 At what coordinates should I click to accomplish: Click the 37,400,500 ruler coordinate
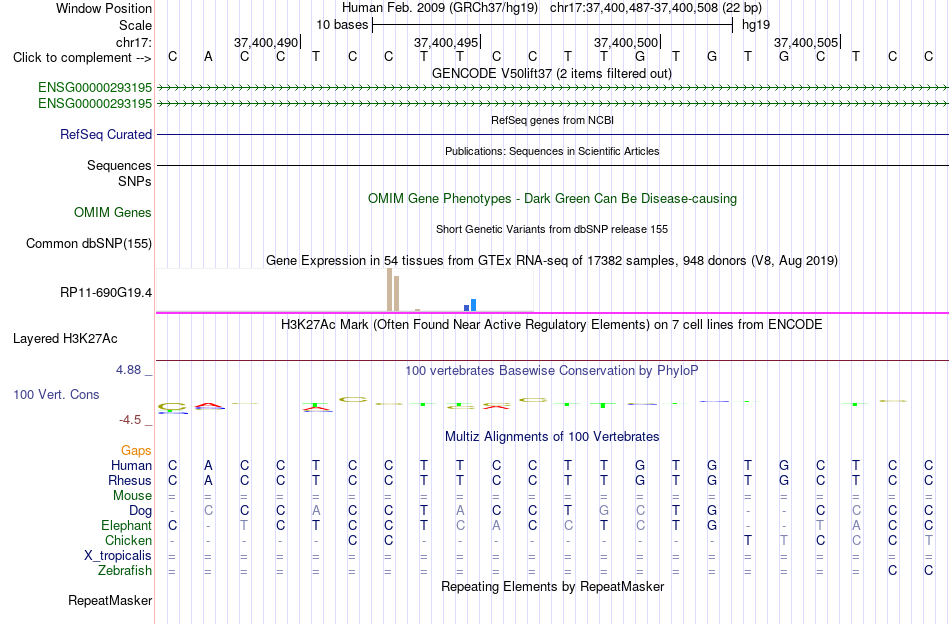point(625,42)
